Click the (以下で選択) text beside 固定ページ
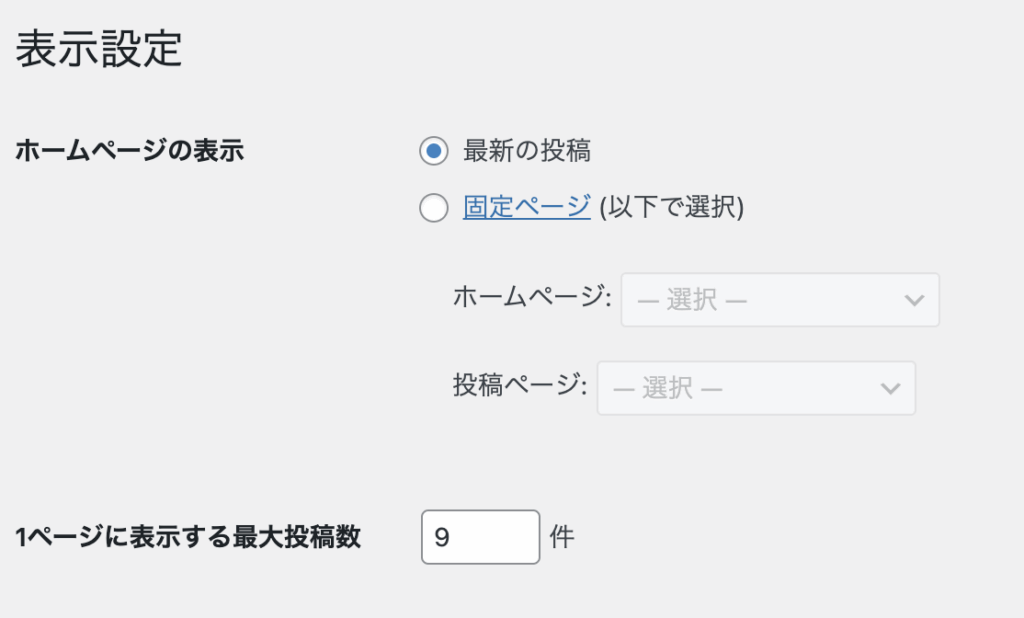Screen dimensions: 1024x618 pyautogui.click(x=671, y=208)
